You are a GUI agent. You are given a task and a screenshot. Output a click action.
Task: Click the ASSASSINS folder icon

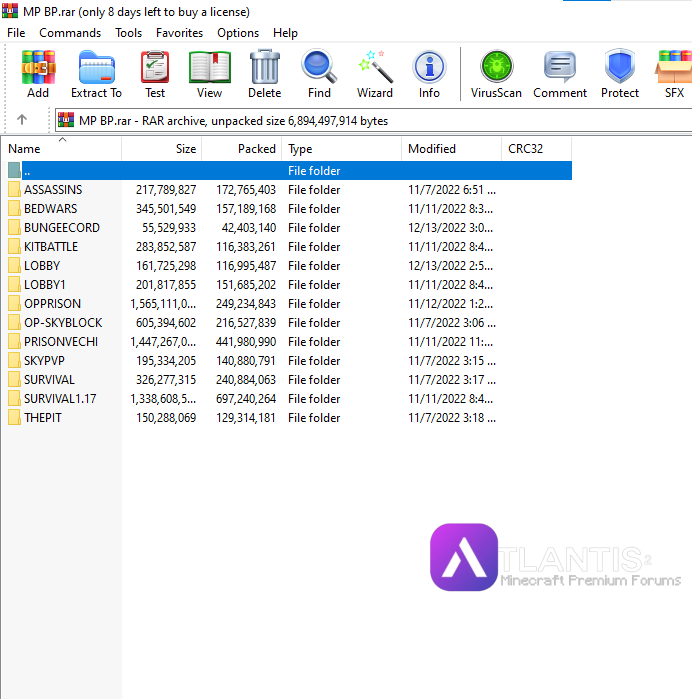(14, 189)
